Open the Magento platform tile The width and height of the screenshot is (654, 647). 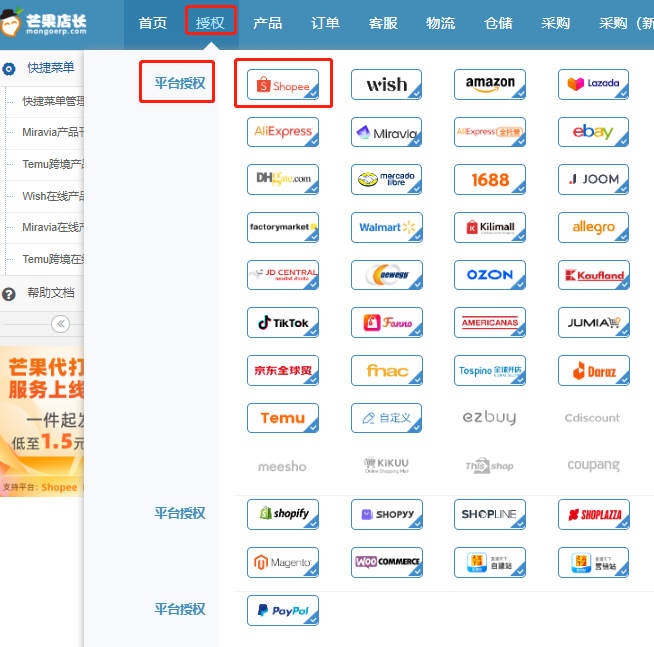tap(283, 562)
